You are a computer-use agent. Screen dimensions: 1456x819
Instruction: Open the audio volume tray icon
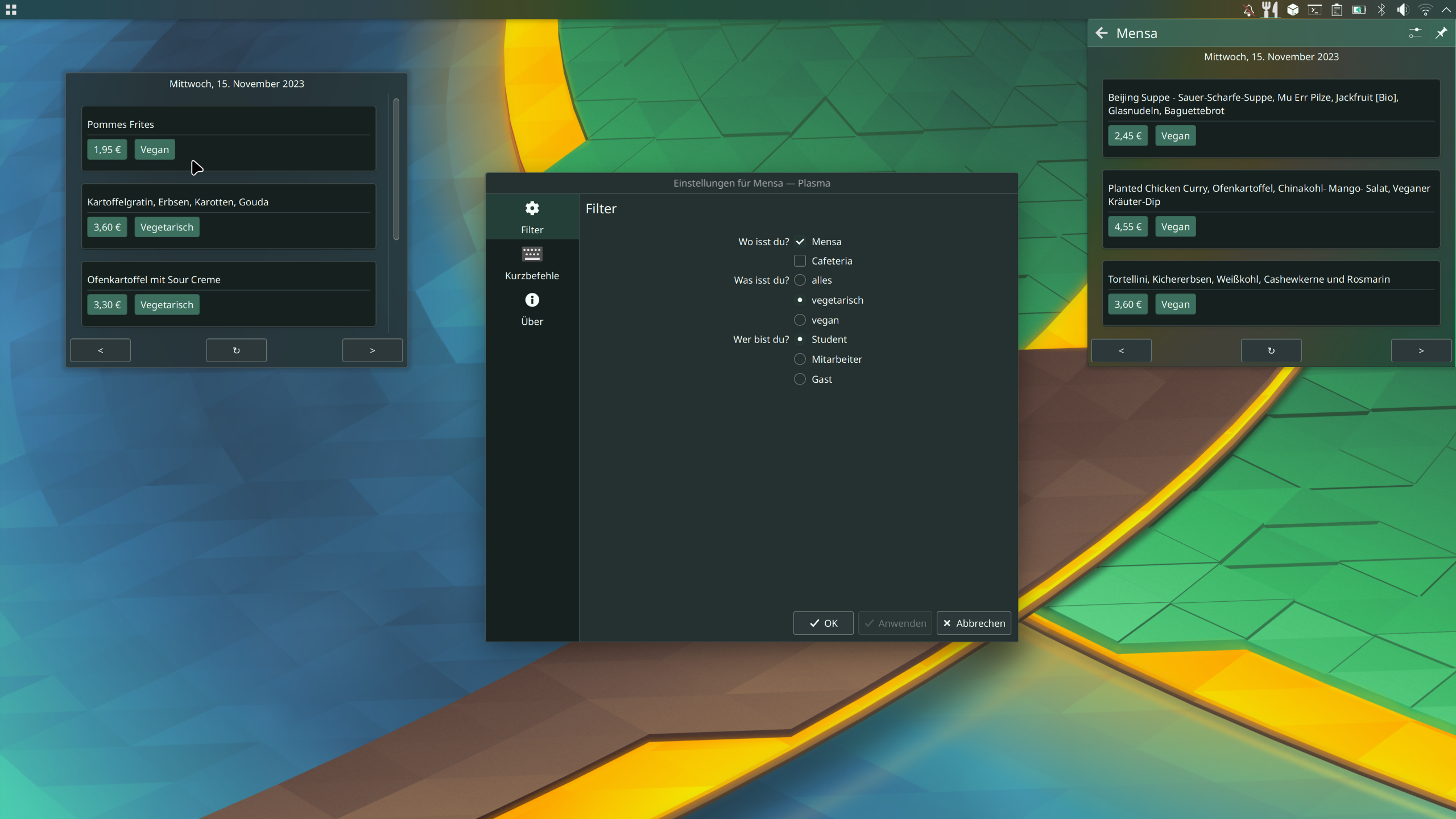[x=1403, y=10]
